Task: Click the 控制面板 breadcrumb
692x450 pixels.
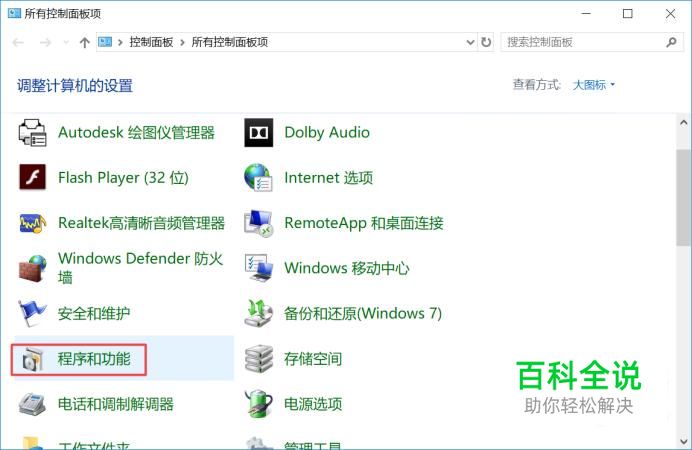Action: point(151,42)
